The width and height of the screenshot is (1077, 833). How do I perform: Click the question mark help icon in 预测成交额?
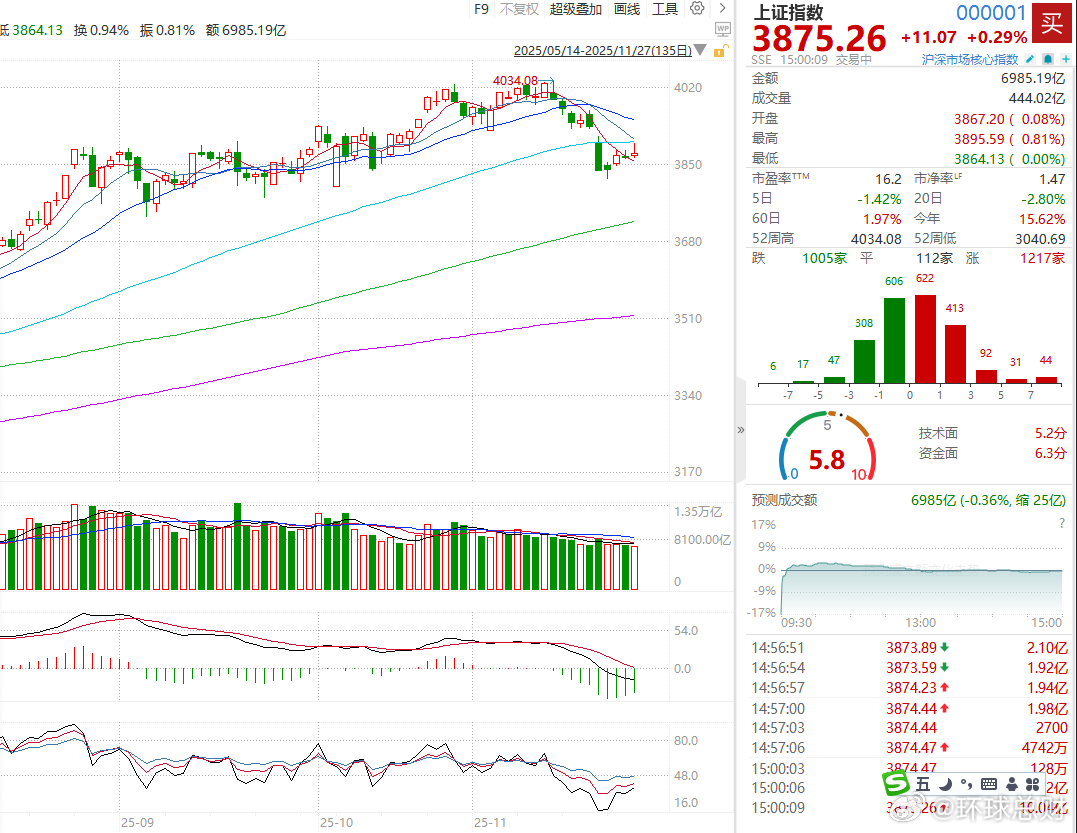click(1062, 523)
